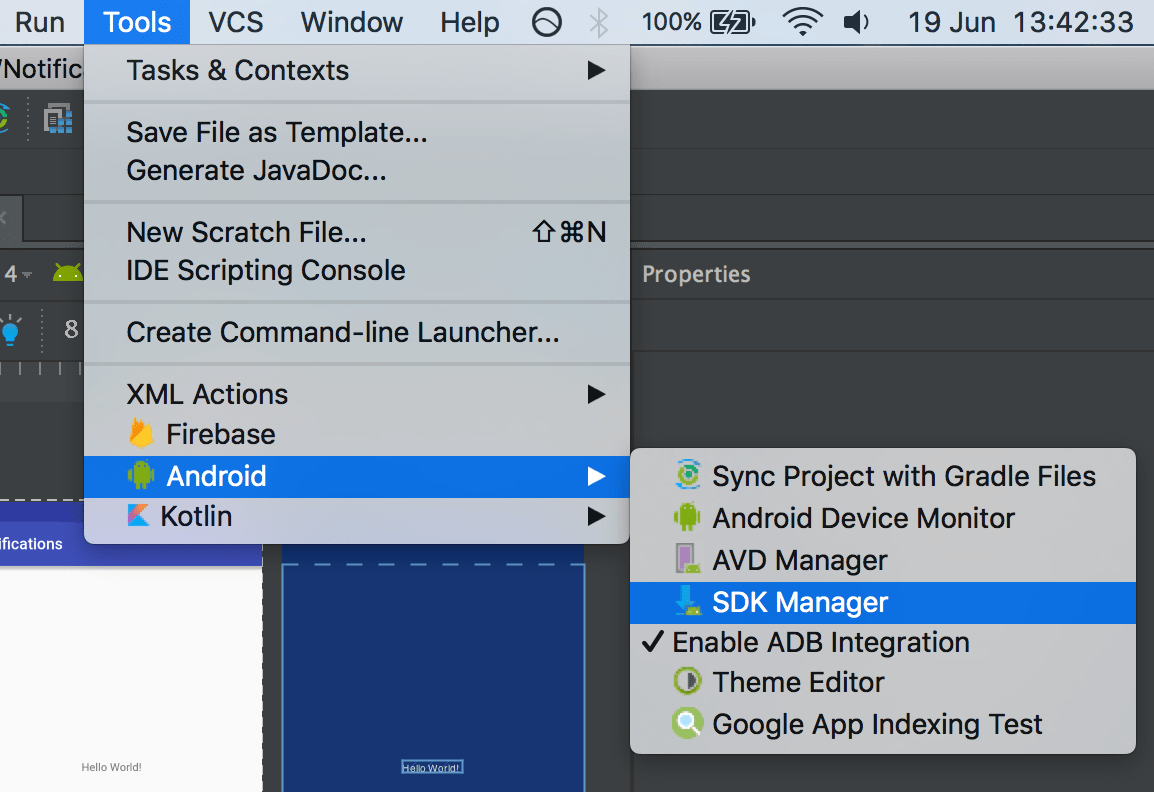Expand XML Actions submenu arrow
The height and width of the screenshot is (792, 1154).
(596, 395)
